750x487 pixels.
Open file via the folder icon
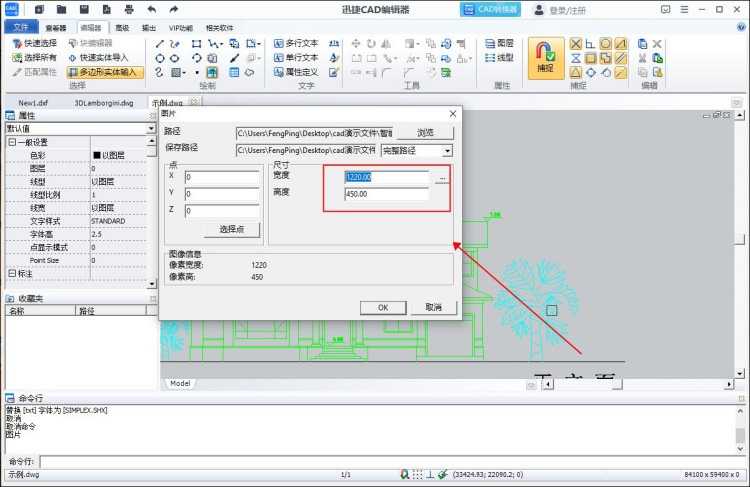[61, 9]
